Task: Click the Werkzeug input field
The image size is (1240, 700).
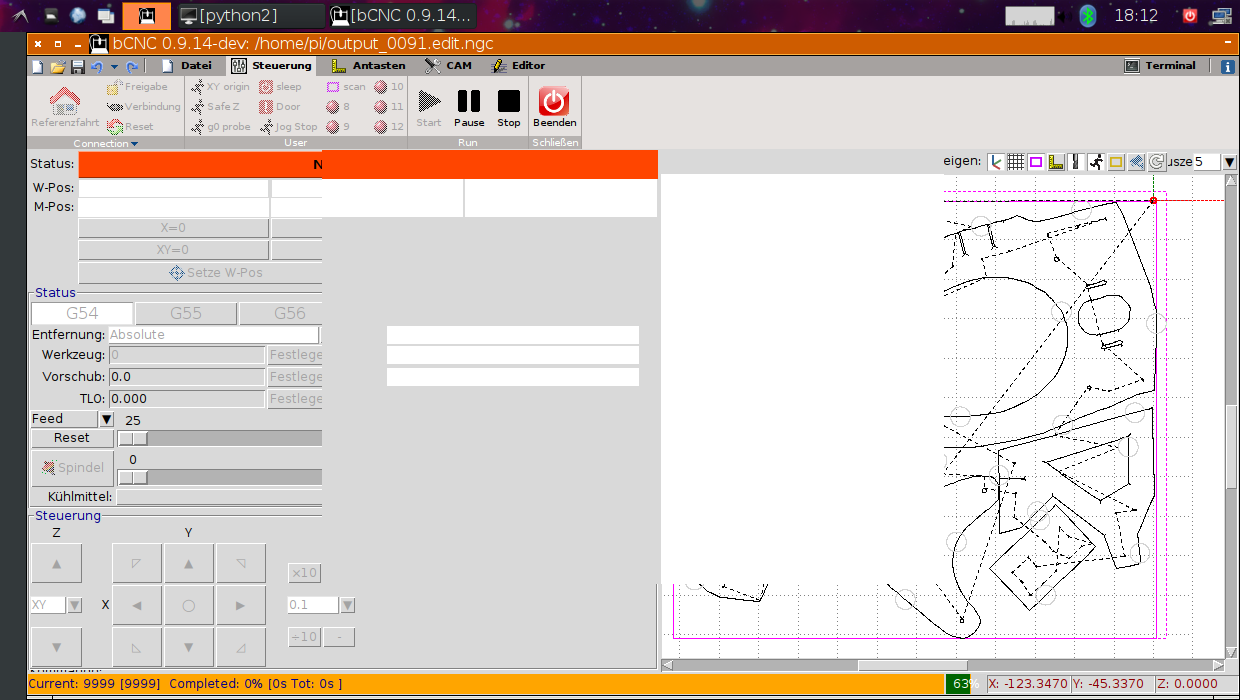Action: [186, 355]
